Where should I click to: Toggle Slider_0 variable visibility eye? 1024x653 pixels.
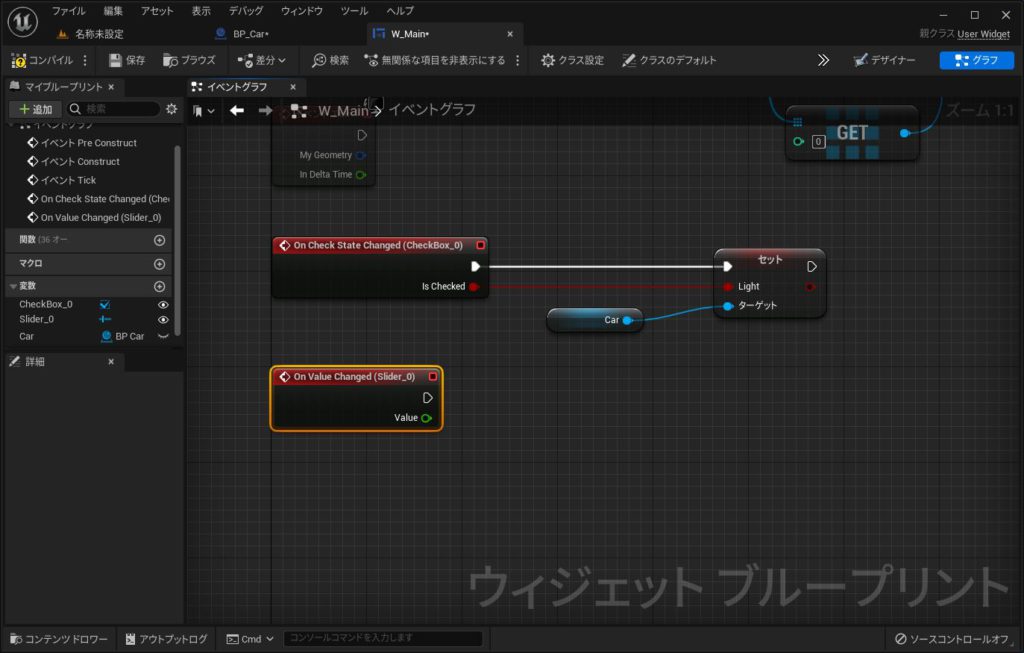coord(163,320)
